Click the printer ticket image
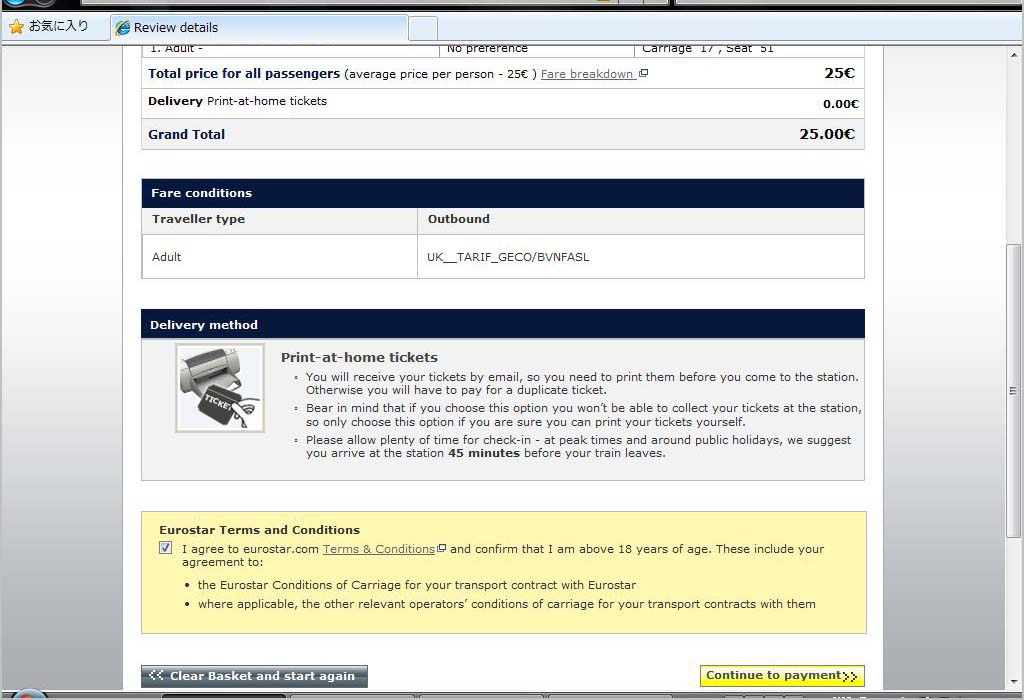This screenshot has height=700, width=1024. [x=220, y=388]
